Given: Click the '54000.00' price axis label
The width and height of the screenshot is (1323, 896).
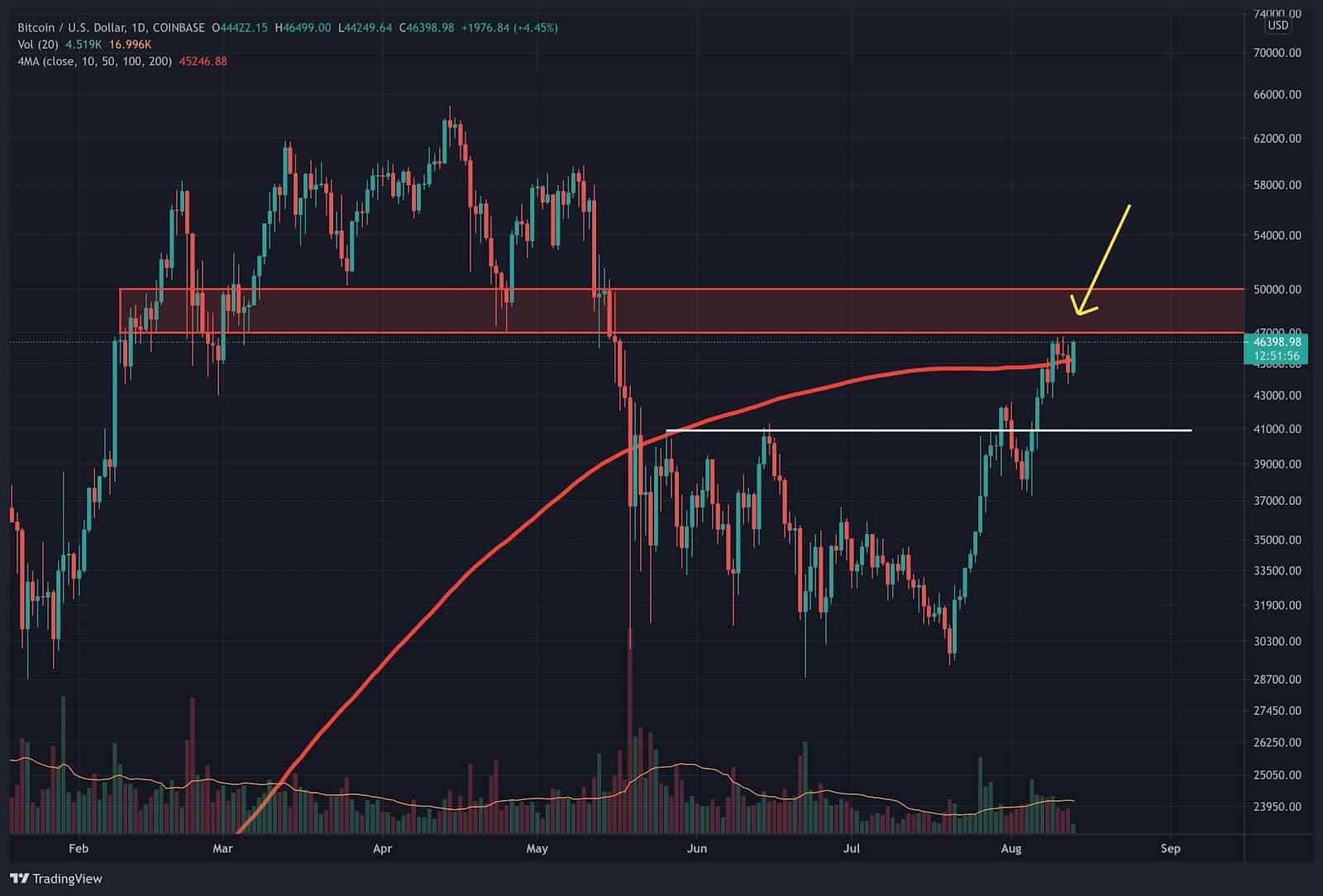Looking at the screenshot, I should [x=1277, y=236].
